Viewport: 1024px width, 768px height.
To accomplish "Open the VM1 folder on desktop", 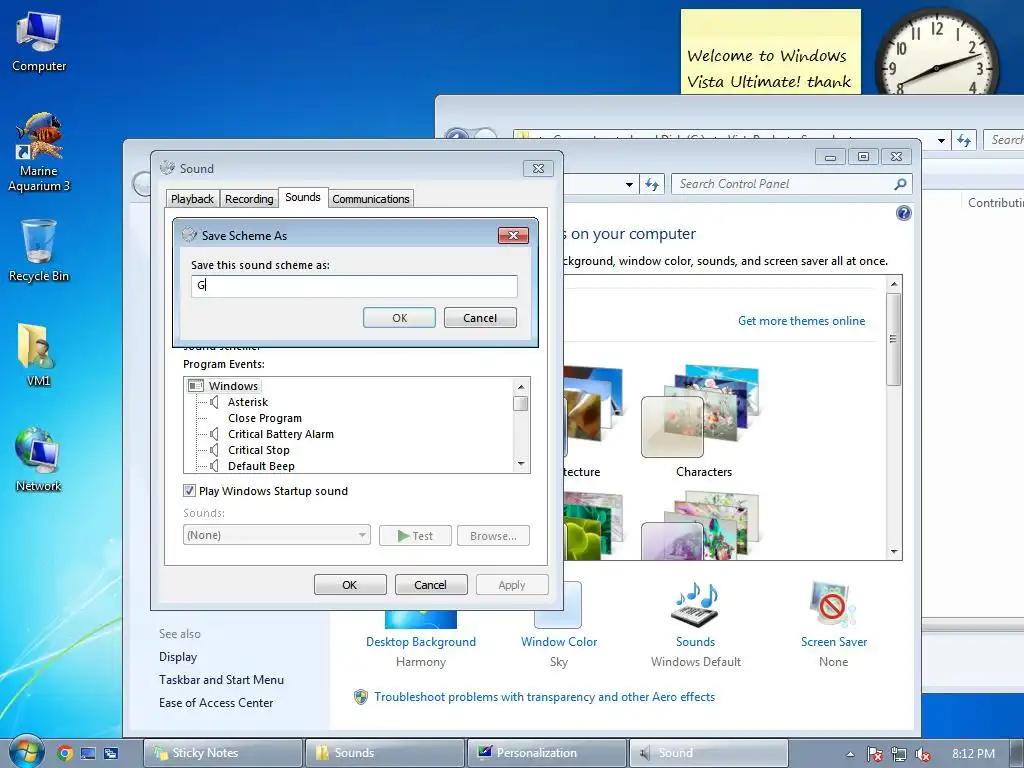I will (39, 355).
